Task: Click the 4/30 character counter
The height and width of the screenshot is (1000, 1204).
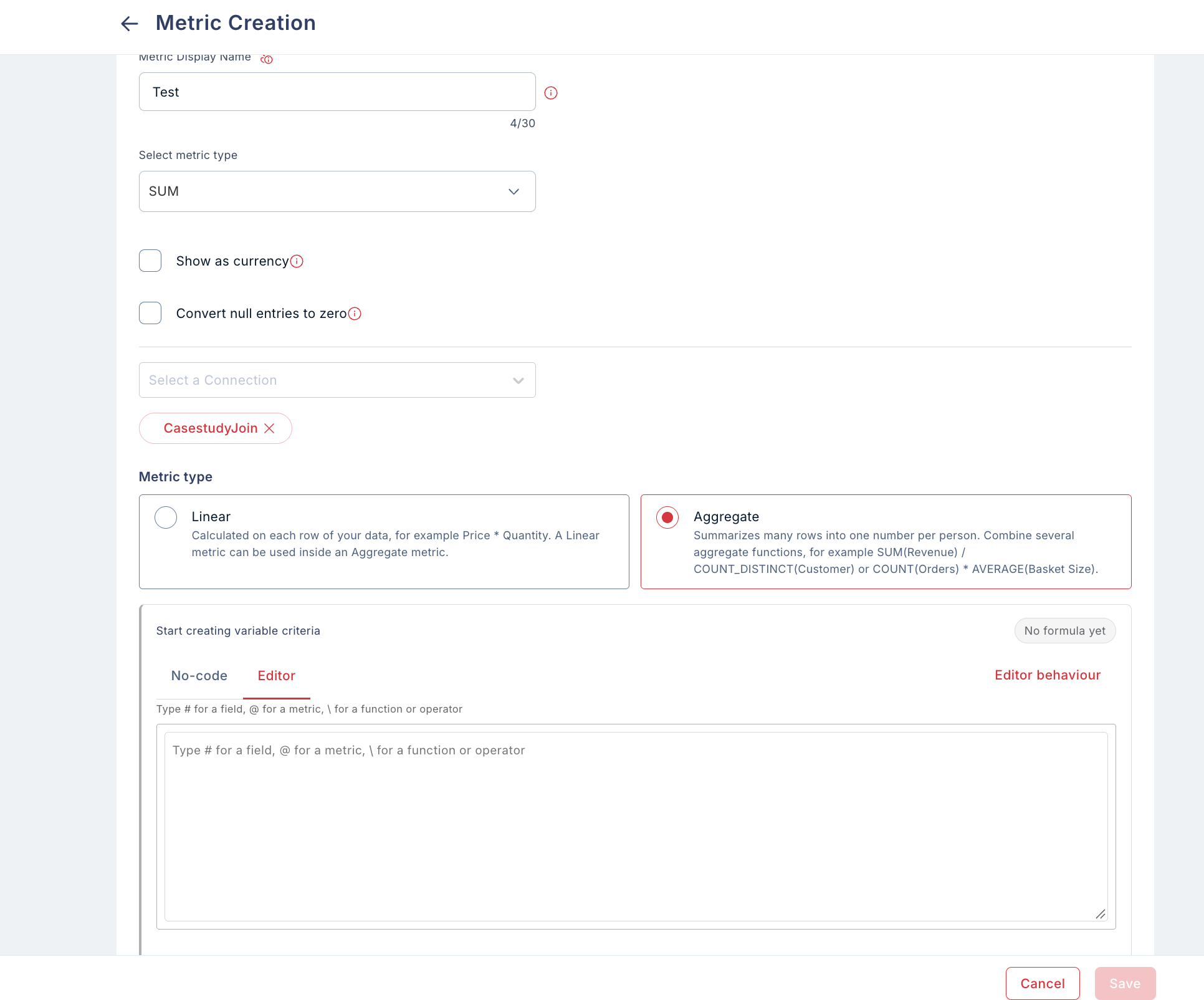Action: point(523,123)
